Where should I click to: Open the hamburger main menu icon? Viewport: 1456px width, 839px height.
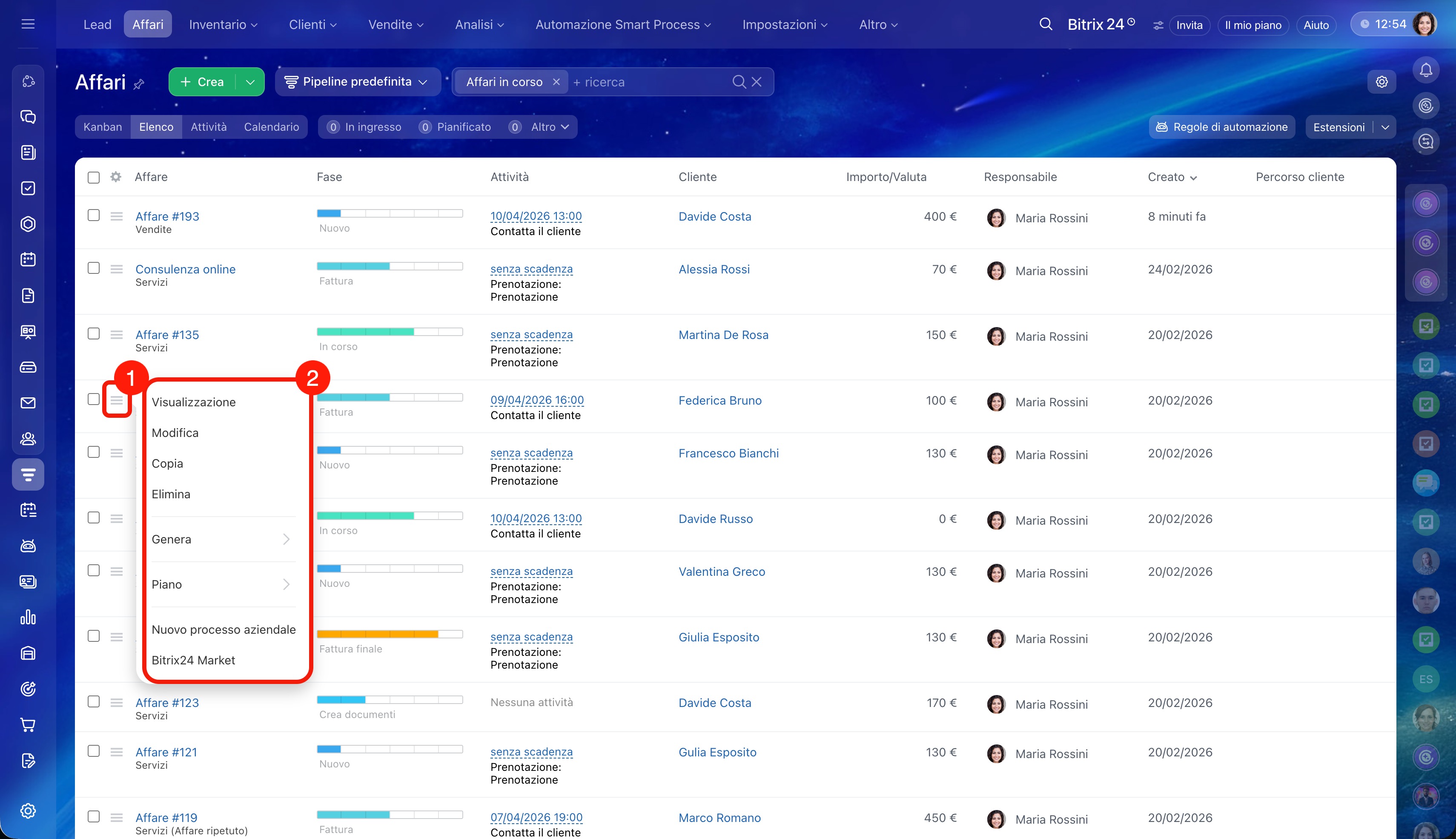pyautogui.click(x=28, y=24)
